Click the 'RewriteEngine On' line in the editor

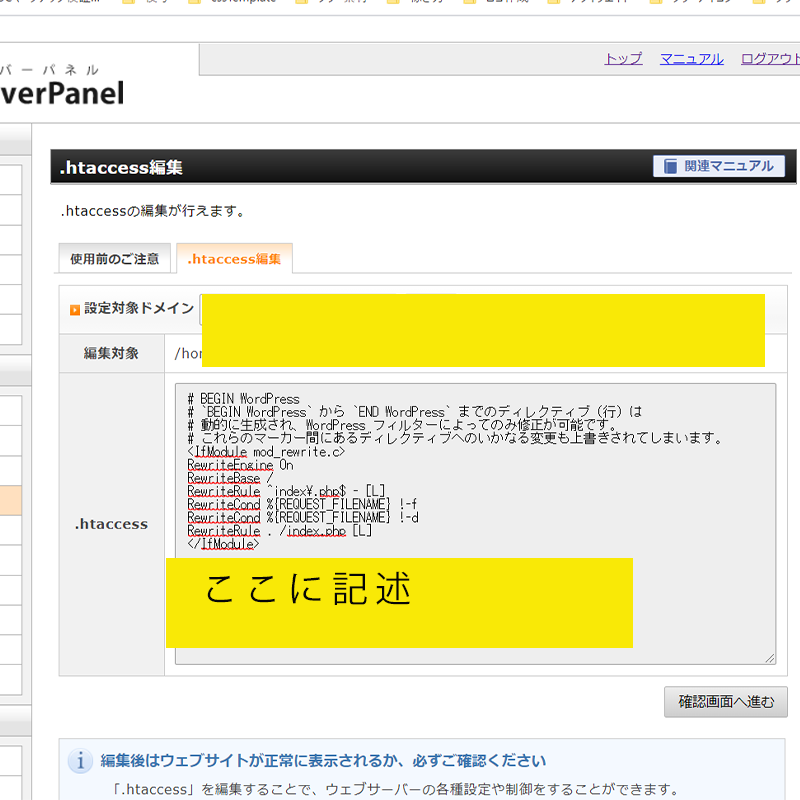(240, 465)
